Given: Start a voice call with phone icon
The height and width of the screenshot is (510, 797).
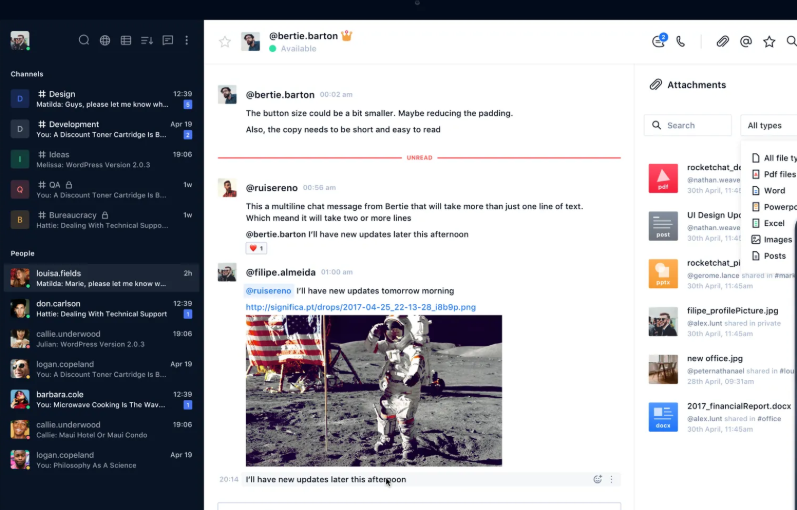Looking at the screenshot, I should (x=681, y=42).
